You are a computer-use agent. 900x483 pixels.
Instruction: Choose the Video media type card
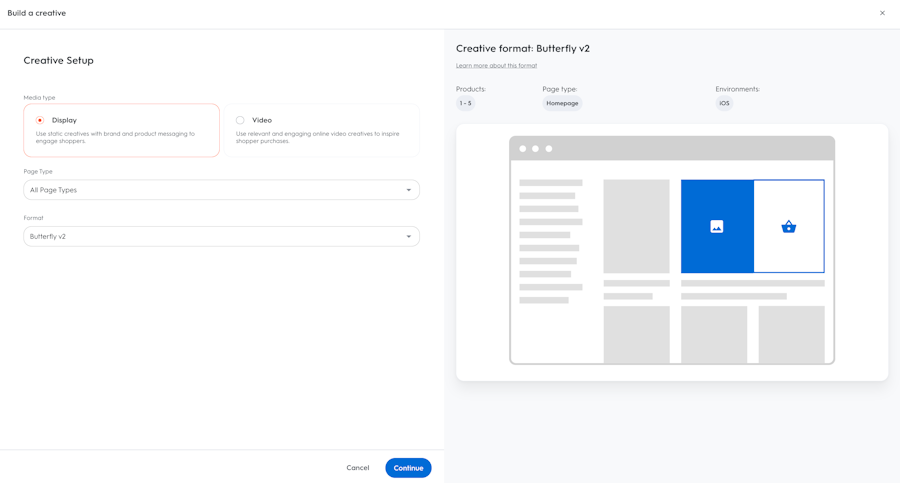pos(321,130)
